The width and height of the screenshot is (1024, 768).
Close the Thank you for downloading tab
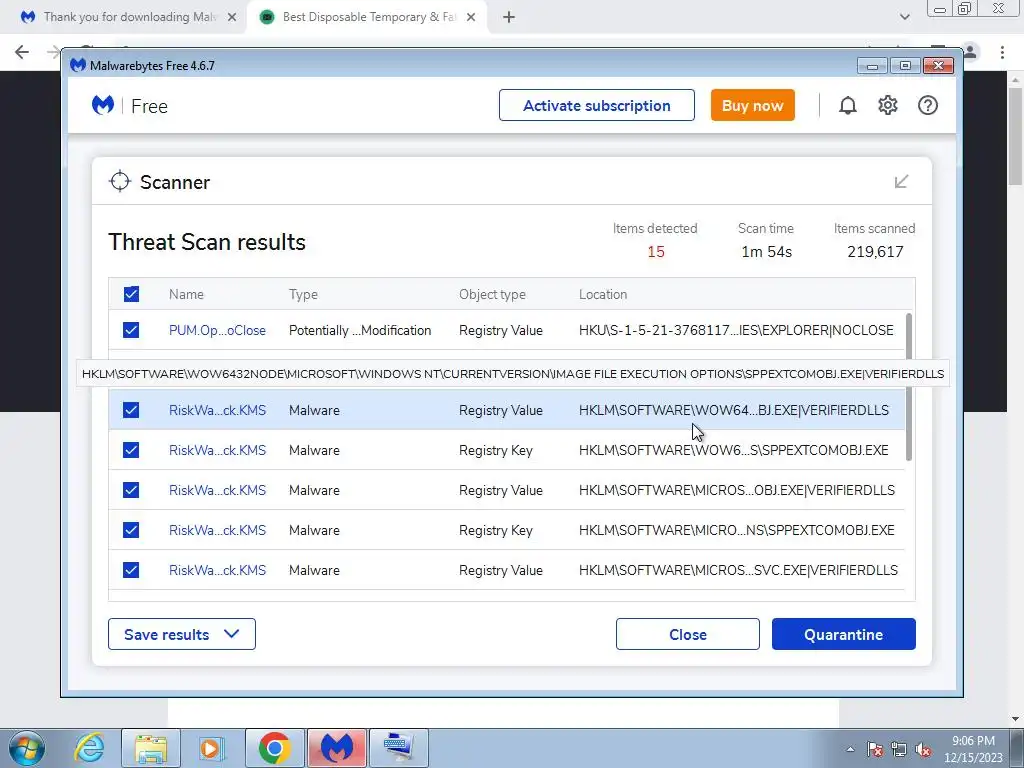click(x=232, y=18)
